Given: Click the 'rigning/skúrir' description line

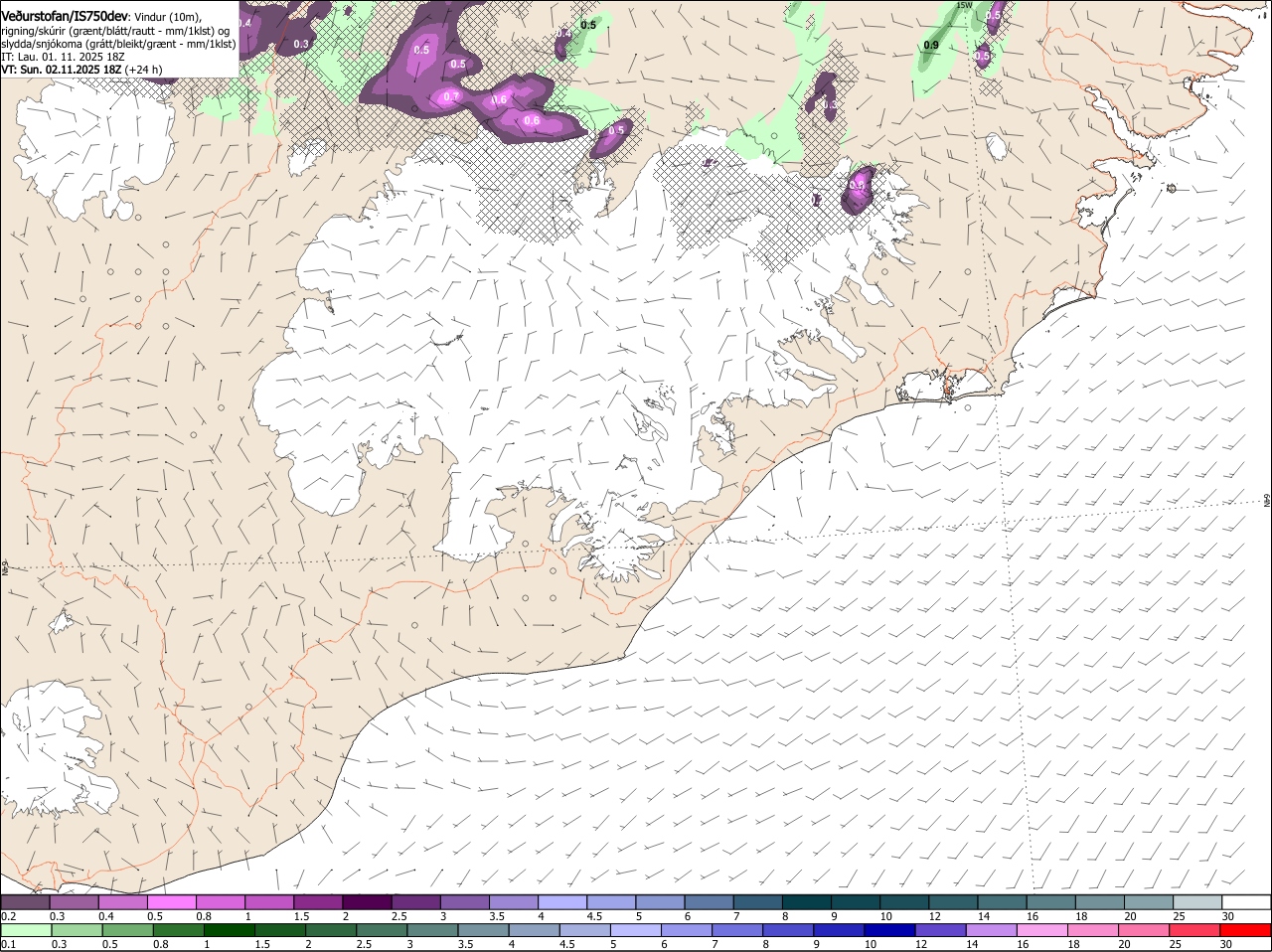Looking at the screenshot, I should click(115, 31).
